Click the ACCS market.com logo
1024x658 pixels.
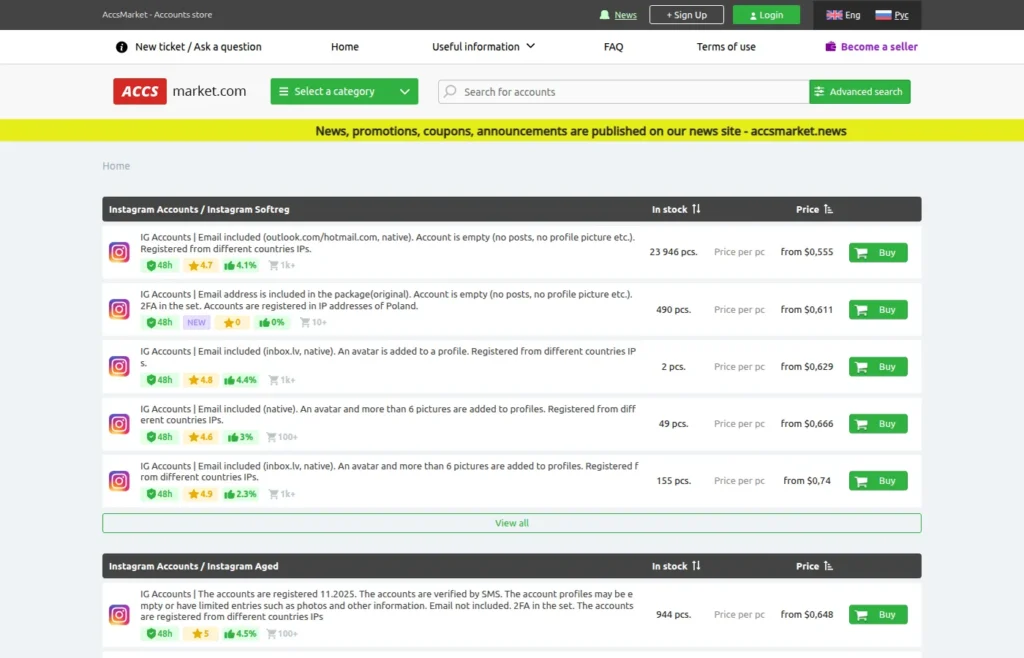(180, 91)
